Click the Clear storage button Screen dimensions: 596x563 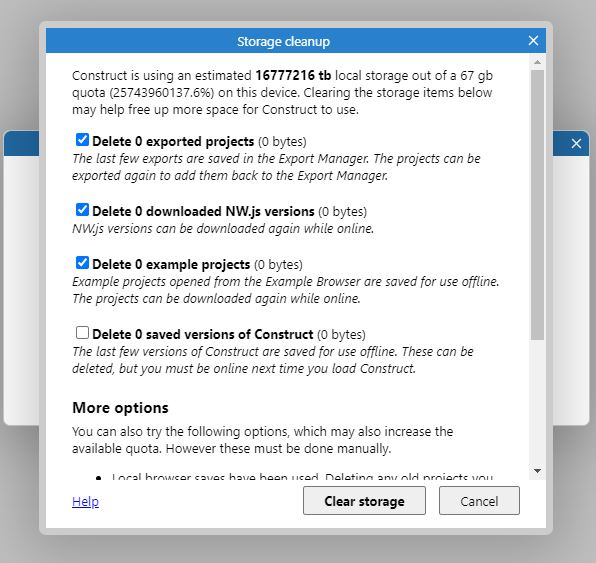[364, 501]
